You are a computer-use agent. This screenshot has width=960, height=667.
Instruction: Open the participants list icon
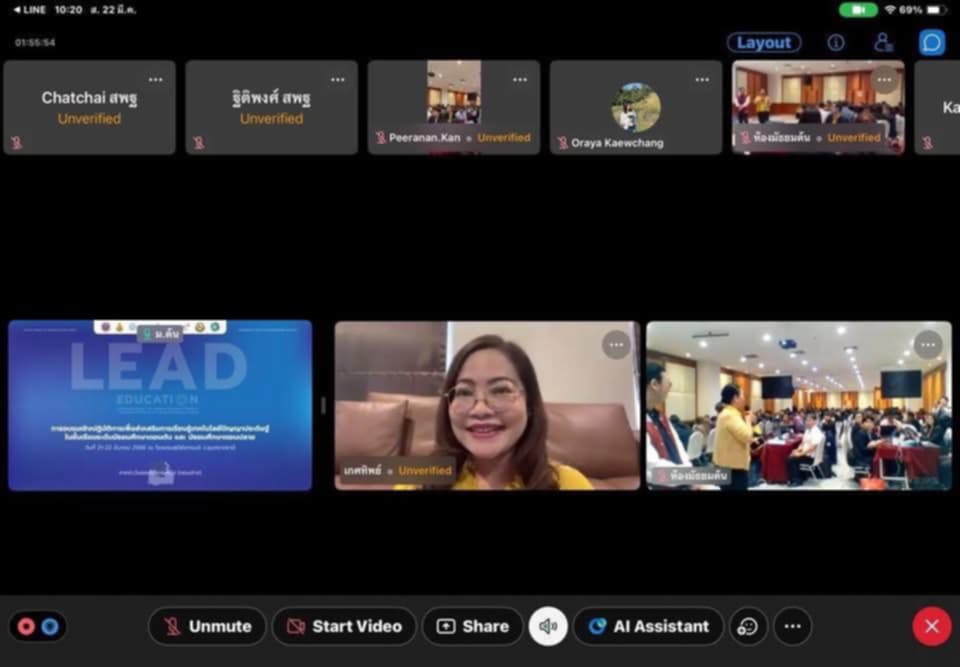coord(883,43)
